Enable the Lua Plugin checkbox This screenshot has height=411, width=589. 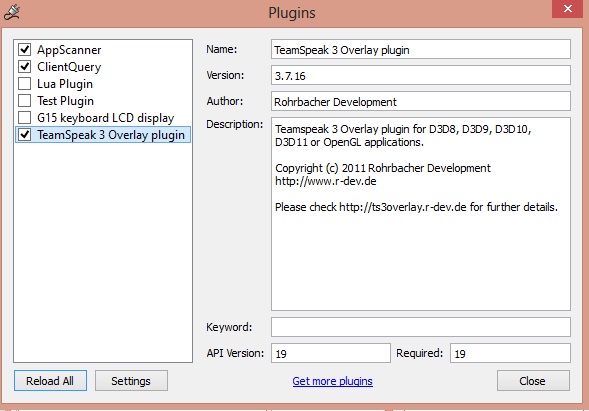[24, 83]
